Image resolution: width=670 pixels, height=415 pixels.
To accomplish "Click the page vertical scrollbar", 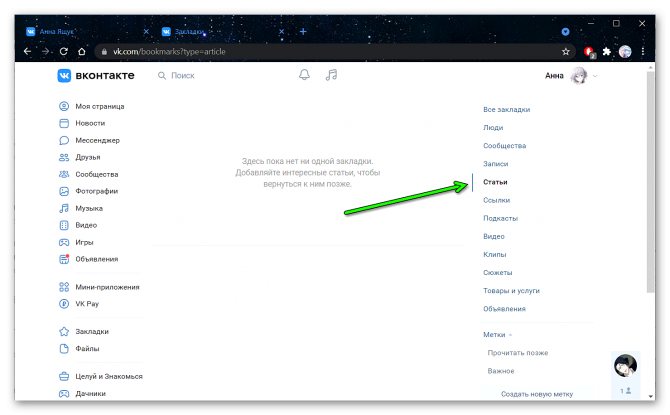I will point(650,182).
